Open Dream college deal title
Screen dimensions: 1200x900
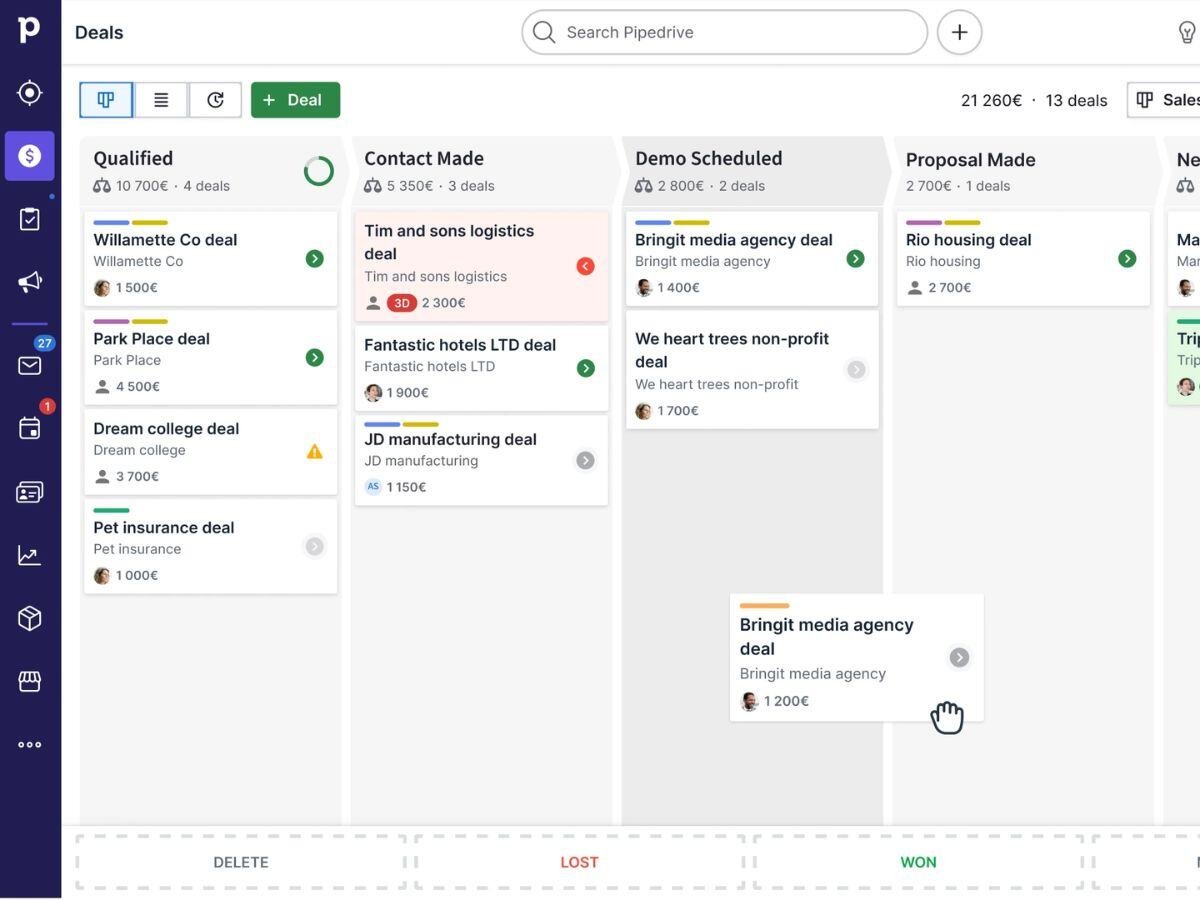coord(166,429)
